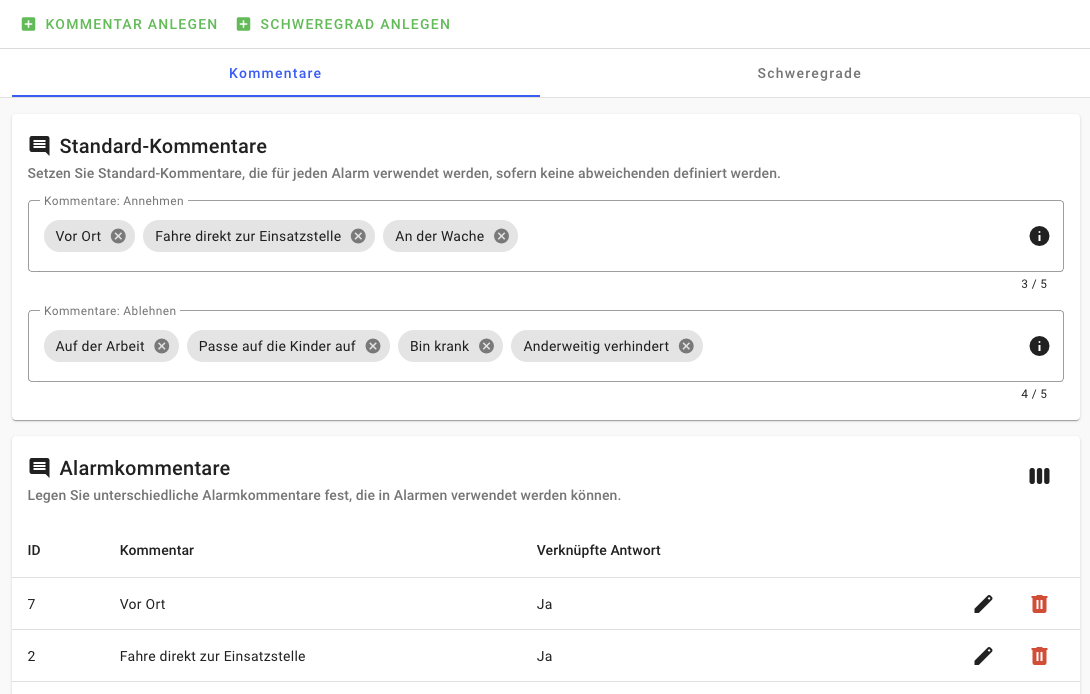Delete 'Fahre direkt zur Einsatzstelle' row
1090x694 pixels.
tap(1039, 656)
